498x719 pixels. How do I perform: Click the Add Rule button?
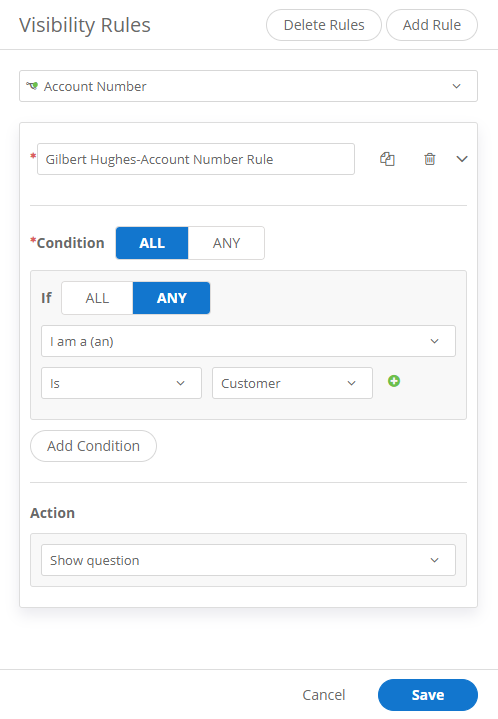point(432,25)
